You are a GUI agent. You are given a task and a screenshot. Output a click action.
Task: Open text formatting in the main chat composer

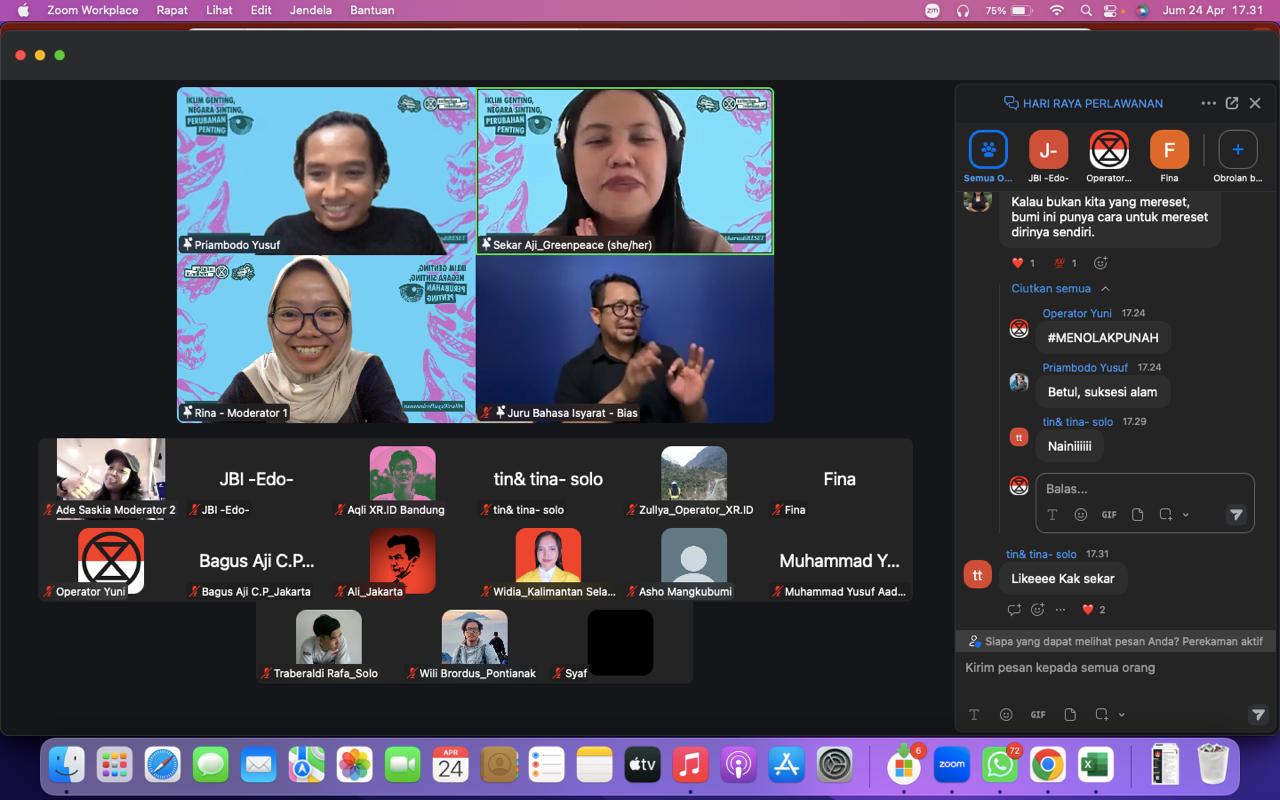tap(974, 714)
